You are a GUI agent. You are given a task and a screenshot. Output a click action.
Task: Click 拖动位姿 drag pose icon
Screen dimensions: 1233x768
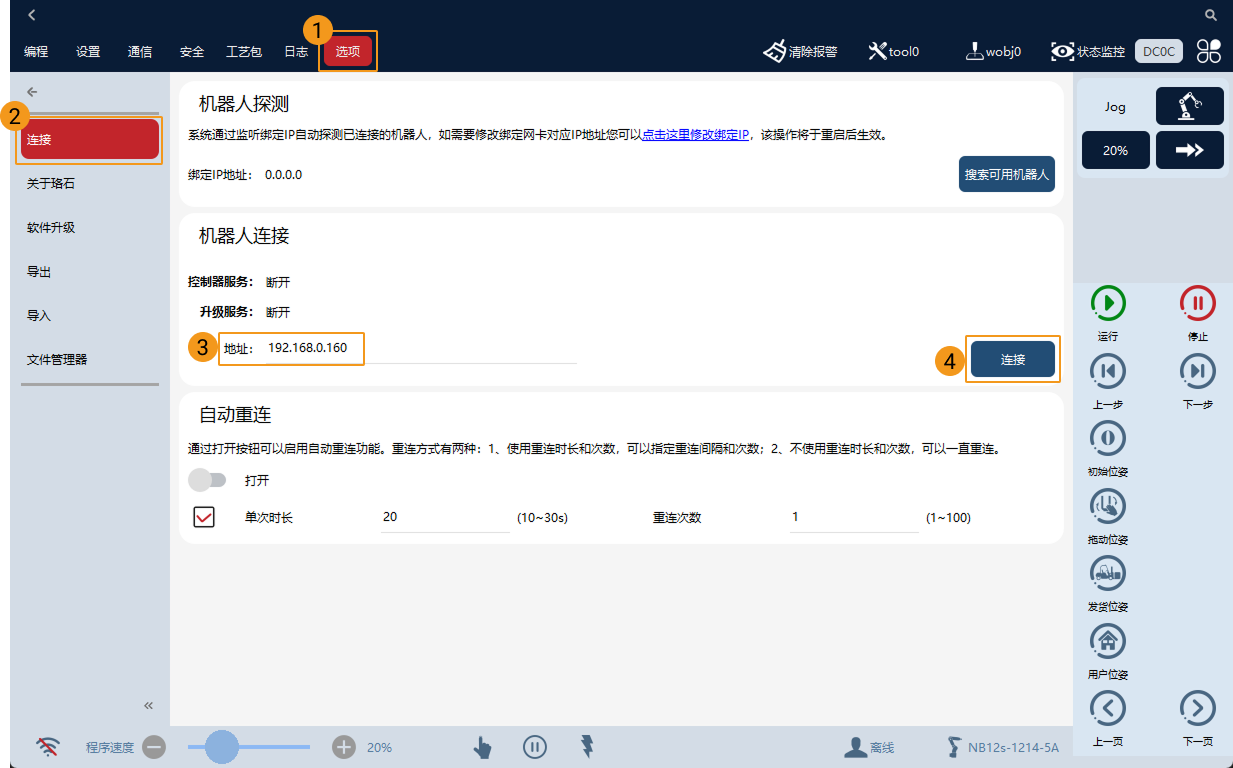coord(1108,506)
